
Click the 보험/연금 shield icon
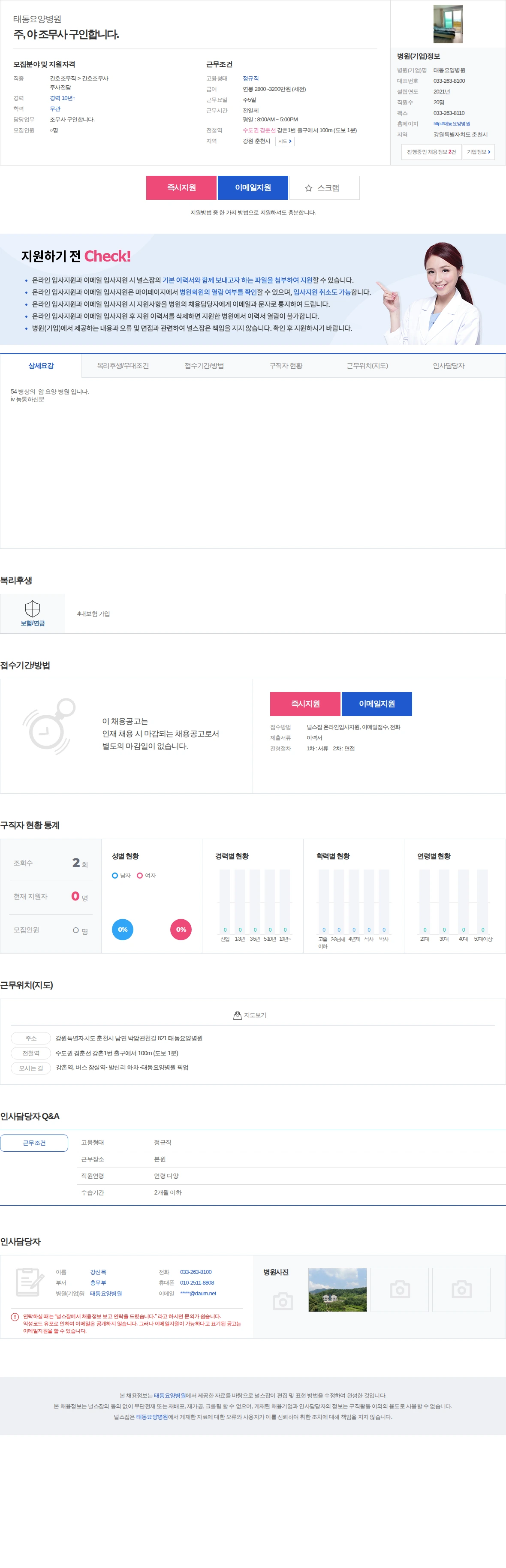click(x=32, y=609)
